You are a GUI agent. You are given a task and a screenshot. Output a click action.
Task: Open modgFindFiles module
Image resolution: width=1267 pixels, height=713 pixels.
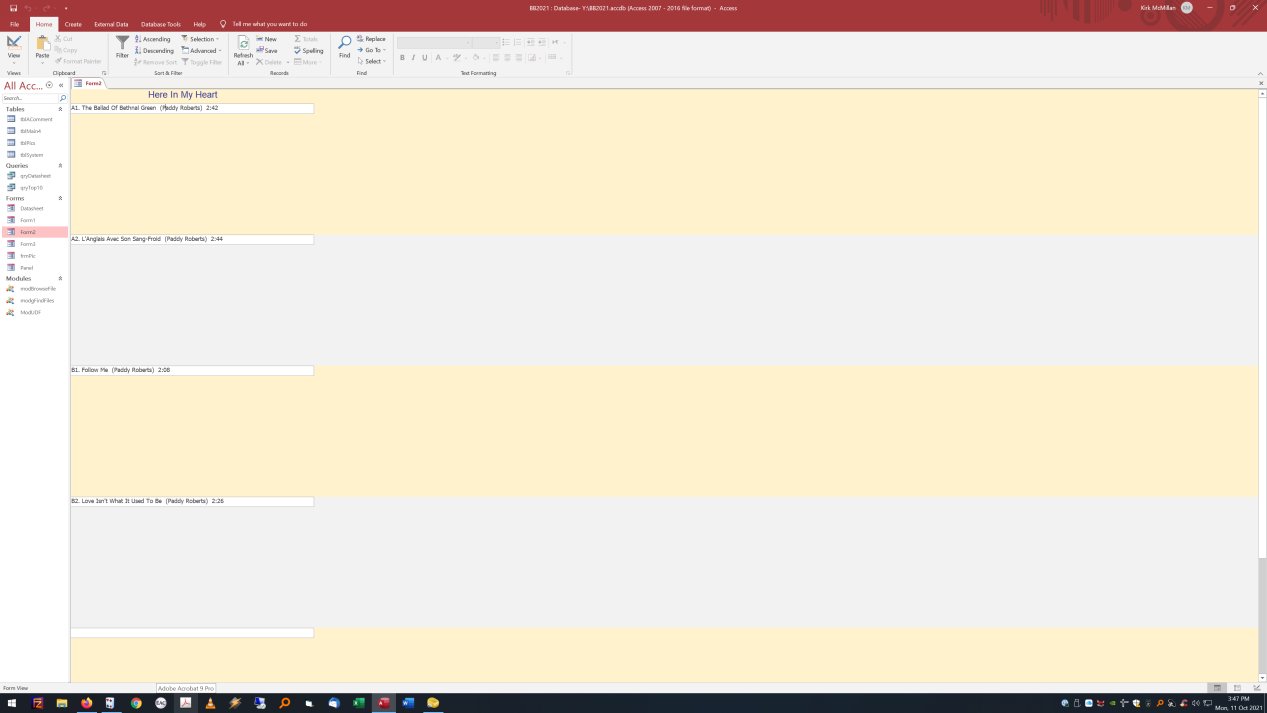[35, 300]
